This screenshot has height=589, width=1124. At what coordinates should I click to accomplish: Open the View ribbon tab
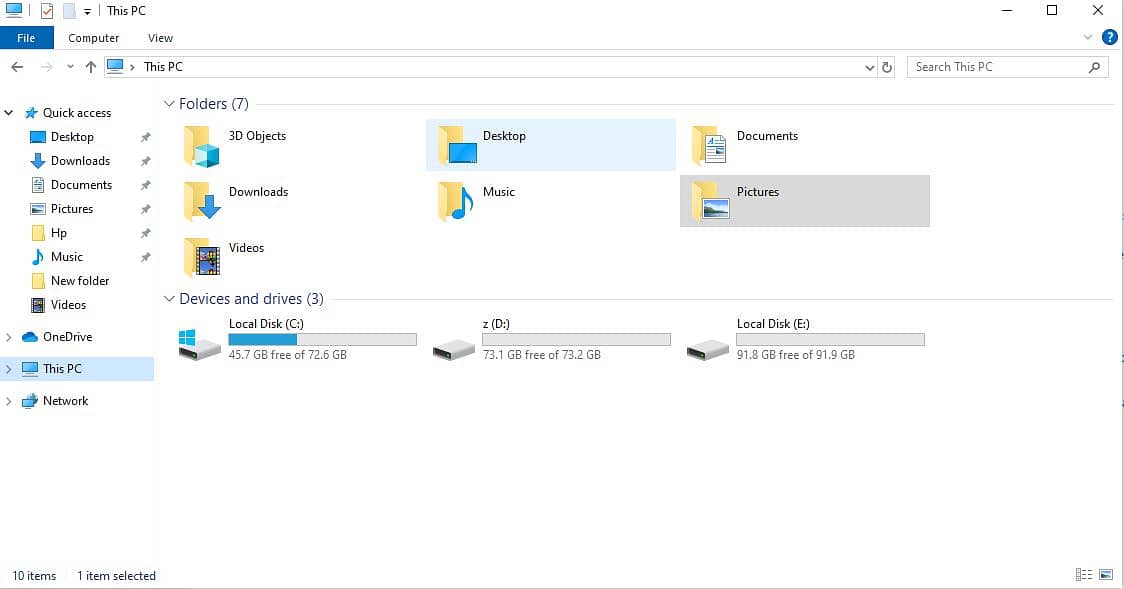(160, 38)
